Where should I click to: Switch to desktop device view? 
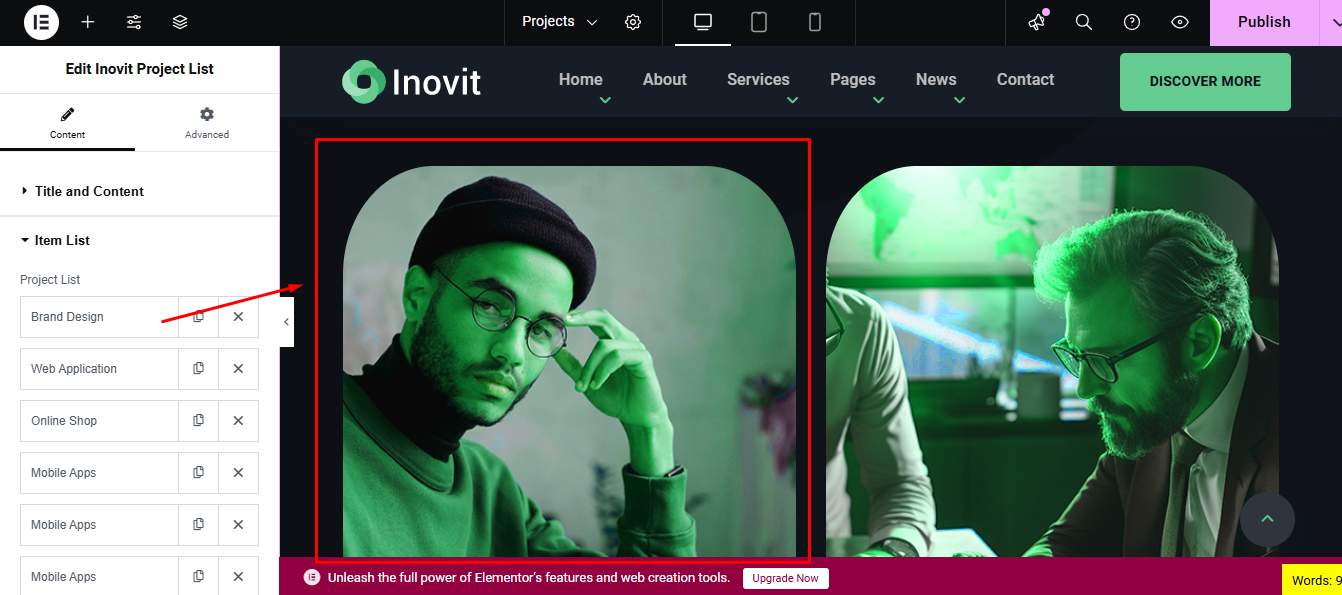(x=703, y=22)
